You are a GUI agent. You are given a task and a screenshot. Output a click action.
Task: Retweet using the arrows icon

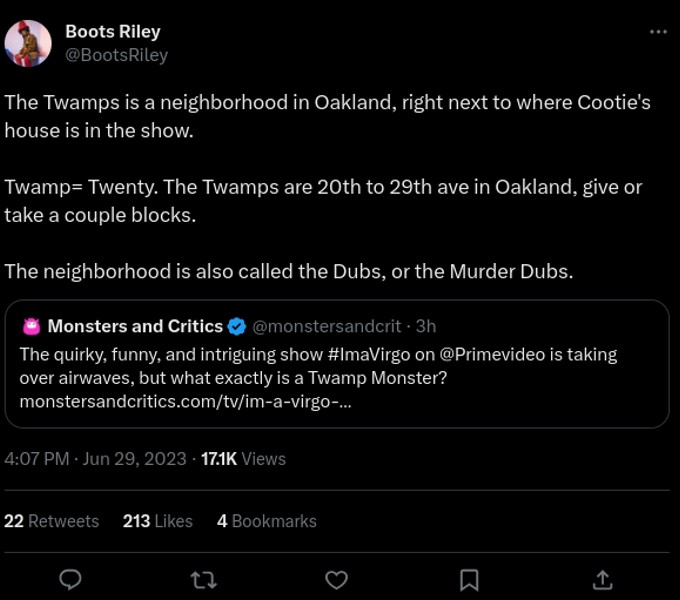coord(204,580)
